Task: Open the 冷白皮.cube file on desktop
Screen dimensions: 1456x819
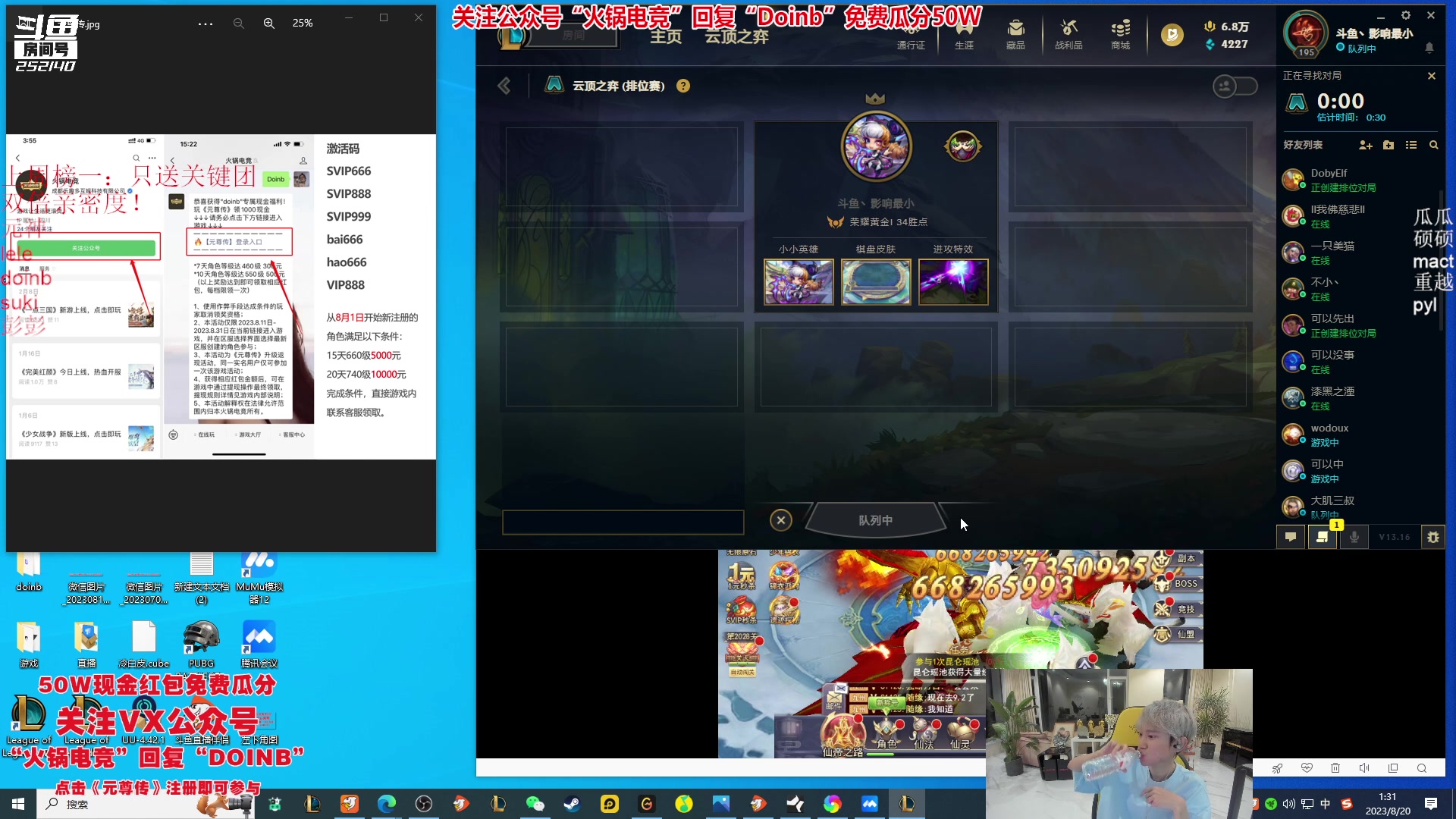Action: pyautogui.click(x=144, y=644)
